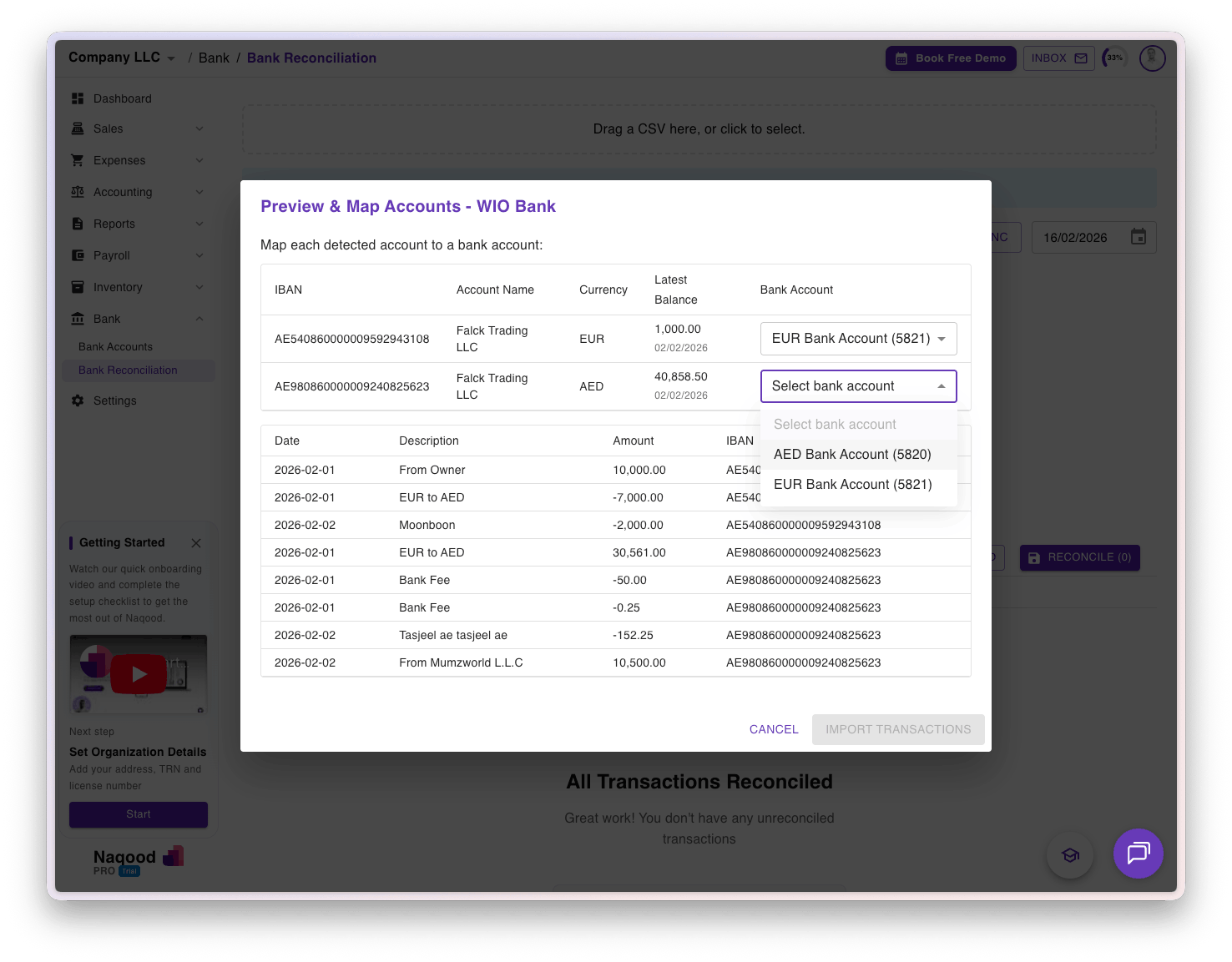Click the 33% progress circle indicator

point(1114,58)
